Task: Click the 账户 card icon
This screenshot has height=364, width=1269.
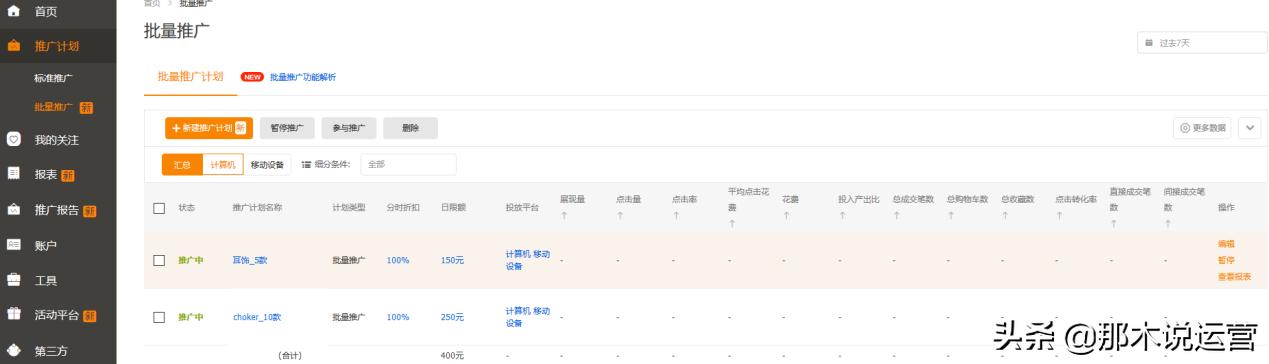Action: [13, 245]
